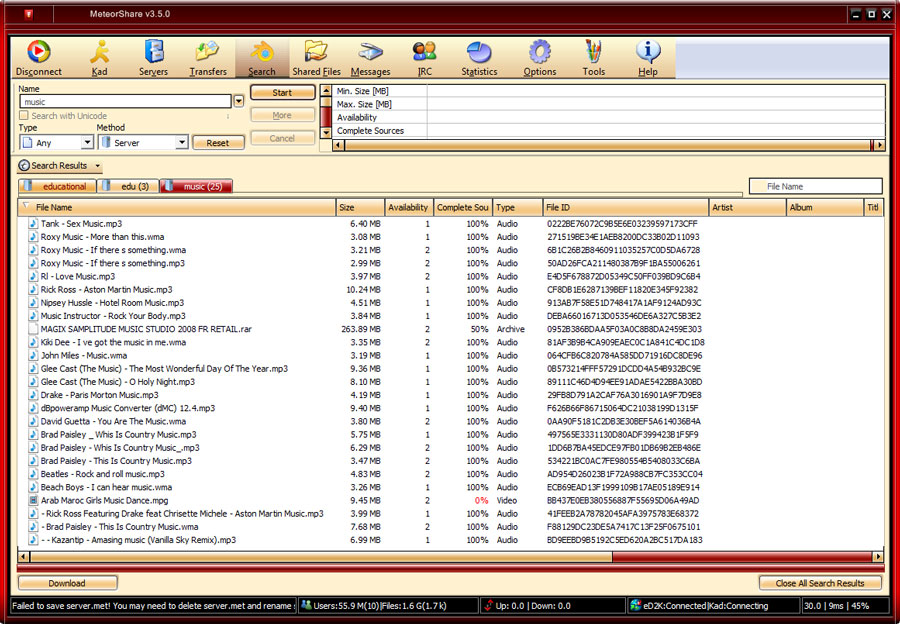
Task: Click the File Name filter field
Action: tap(815, 186)
